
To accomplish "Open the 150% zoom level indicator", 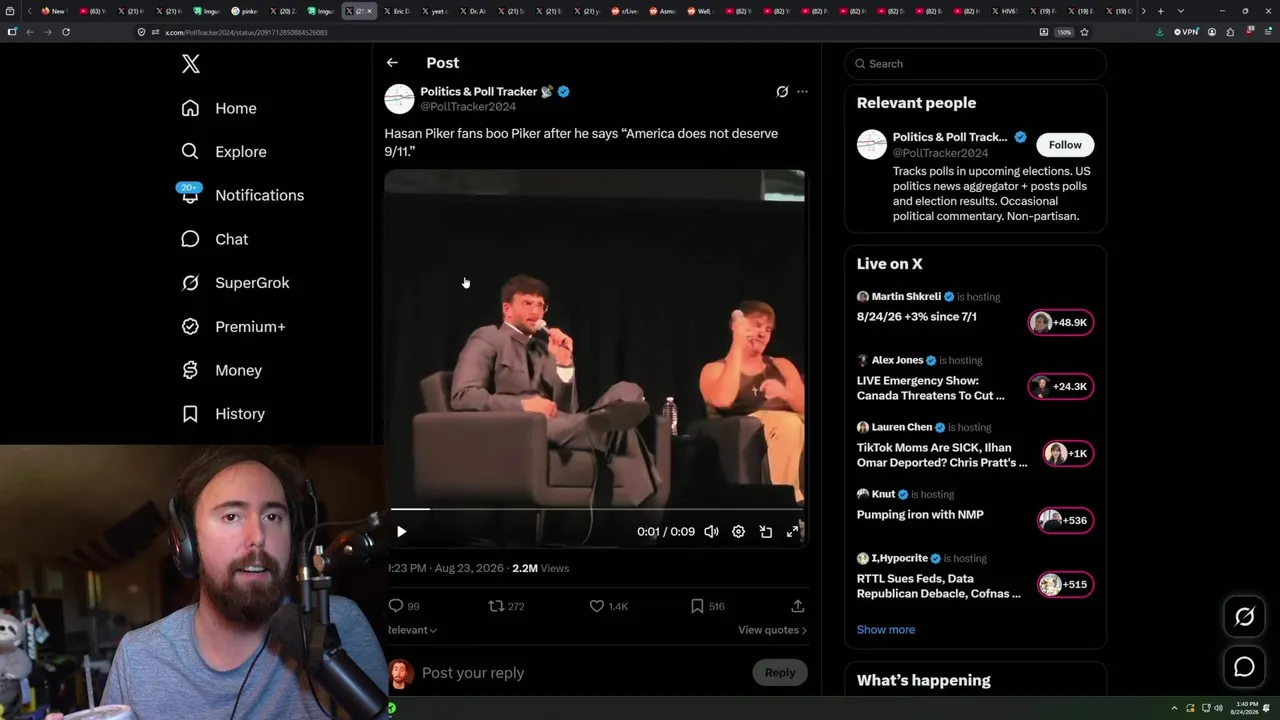I will [x=1065, y=32].
